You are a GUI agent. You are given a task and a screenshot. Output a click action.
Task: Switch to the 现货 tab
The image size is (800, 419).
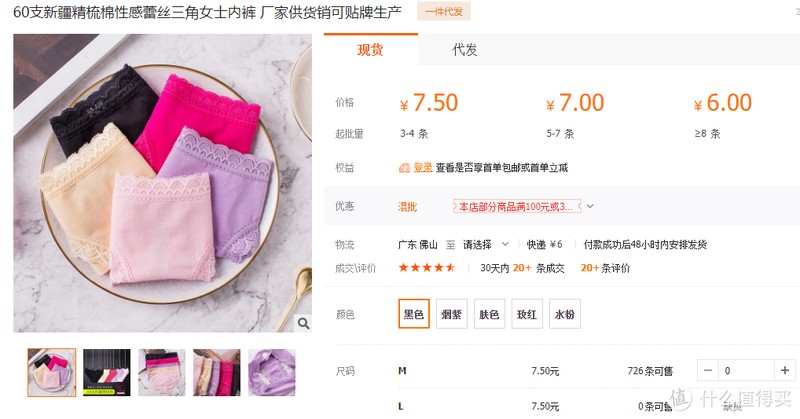(370, 50)
